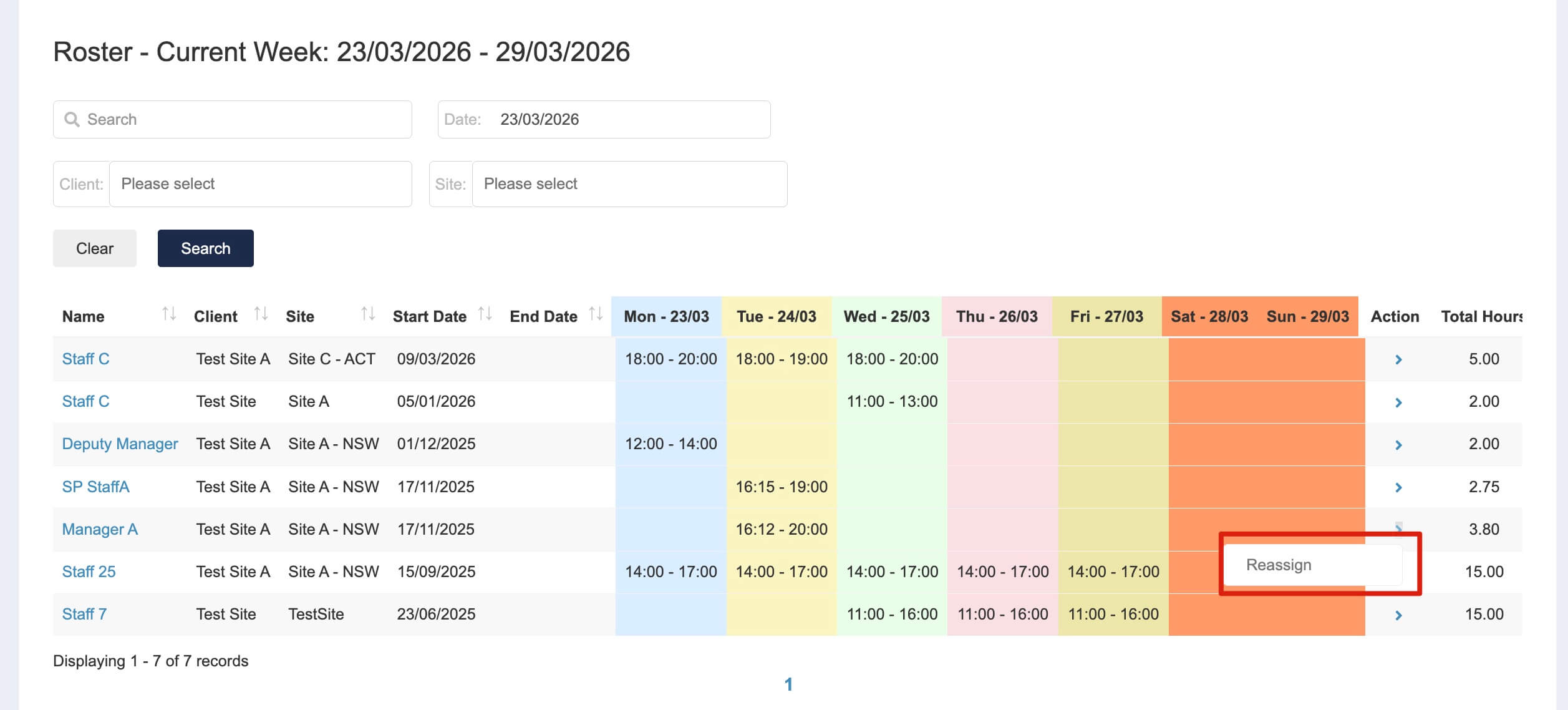Click the blue Search button
Viewport: 1568px width, 710px height.
205,248
